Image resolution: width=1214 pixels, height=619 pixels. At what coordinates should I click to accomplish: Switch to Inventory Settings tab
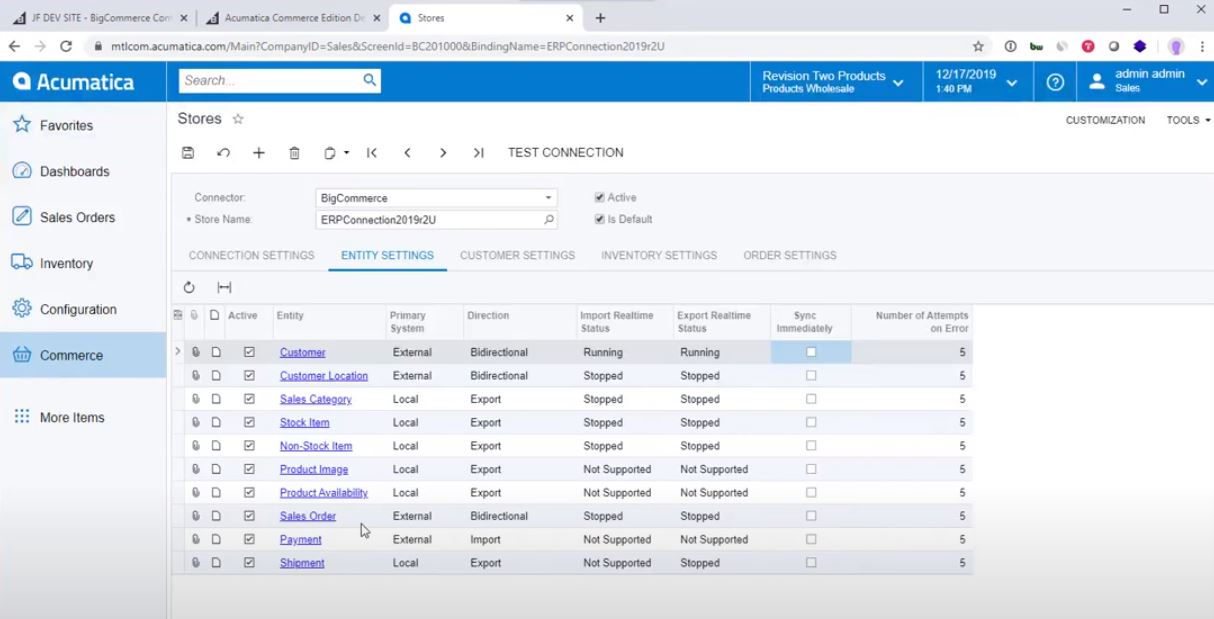tap(659, 255)
